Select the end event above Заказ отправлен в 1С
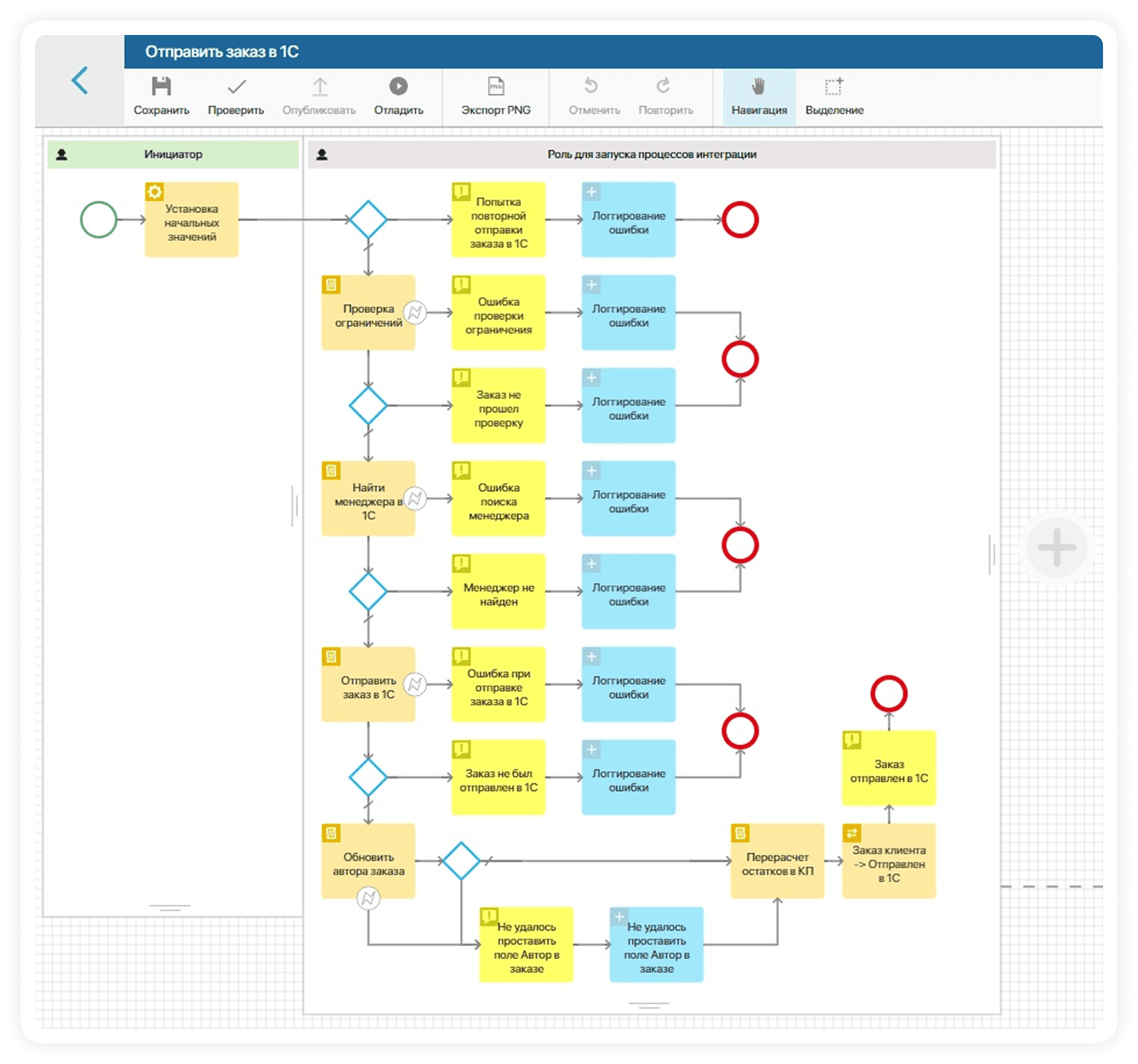Screen dimensions: 1138x1064 tap(888, 694)
